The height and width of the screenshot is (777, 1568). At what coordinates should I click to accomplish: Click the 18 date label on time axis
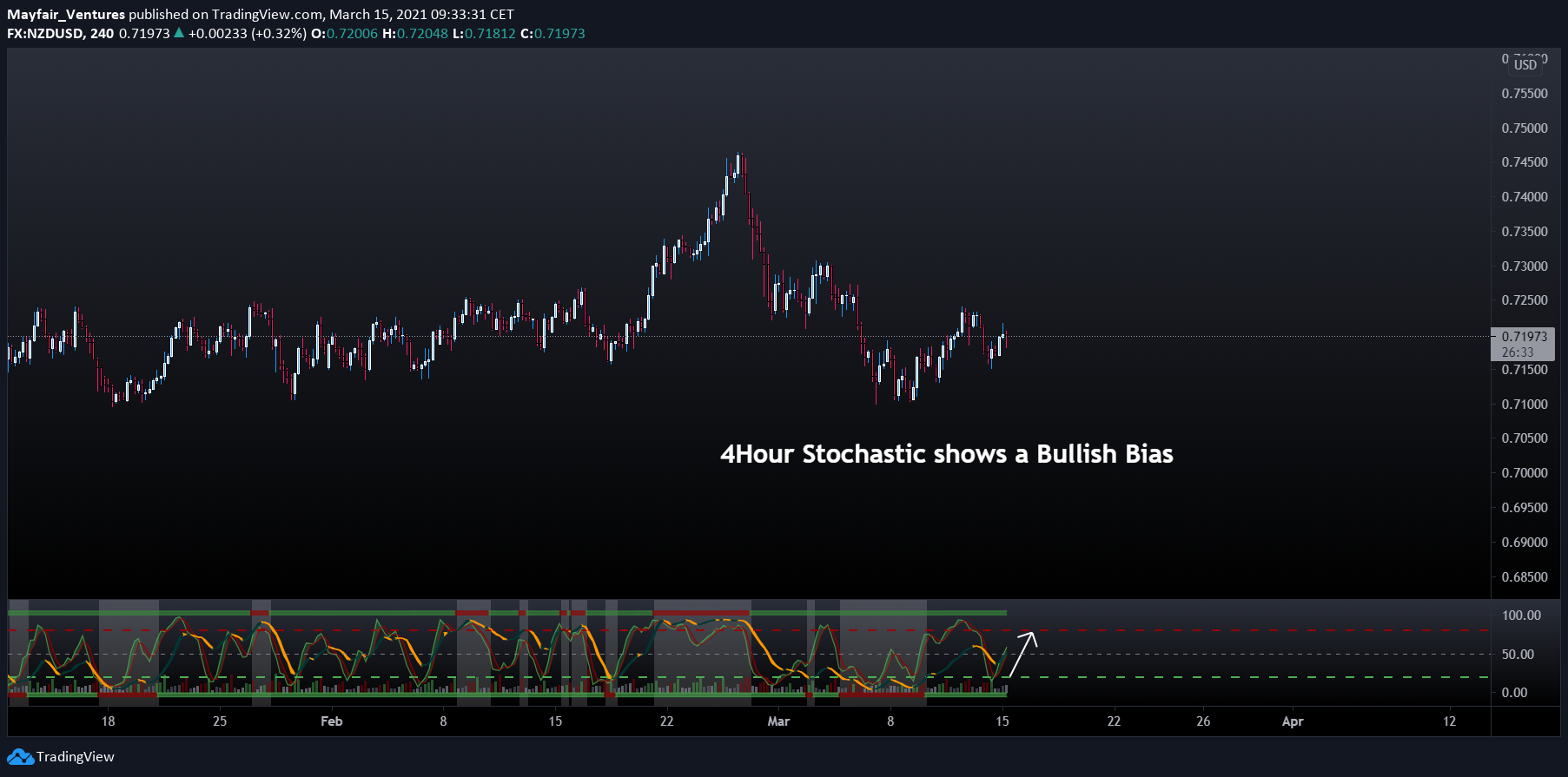tap(108, 721)
